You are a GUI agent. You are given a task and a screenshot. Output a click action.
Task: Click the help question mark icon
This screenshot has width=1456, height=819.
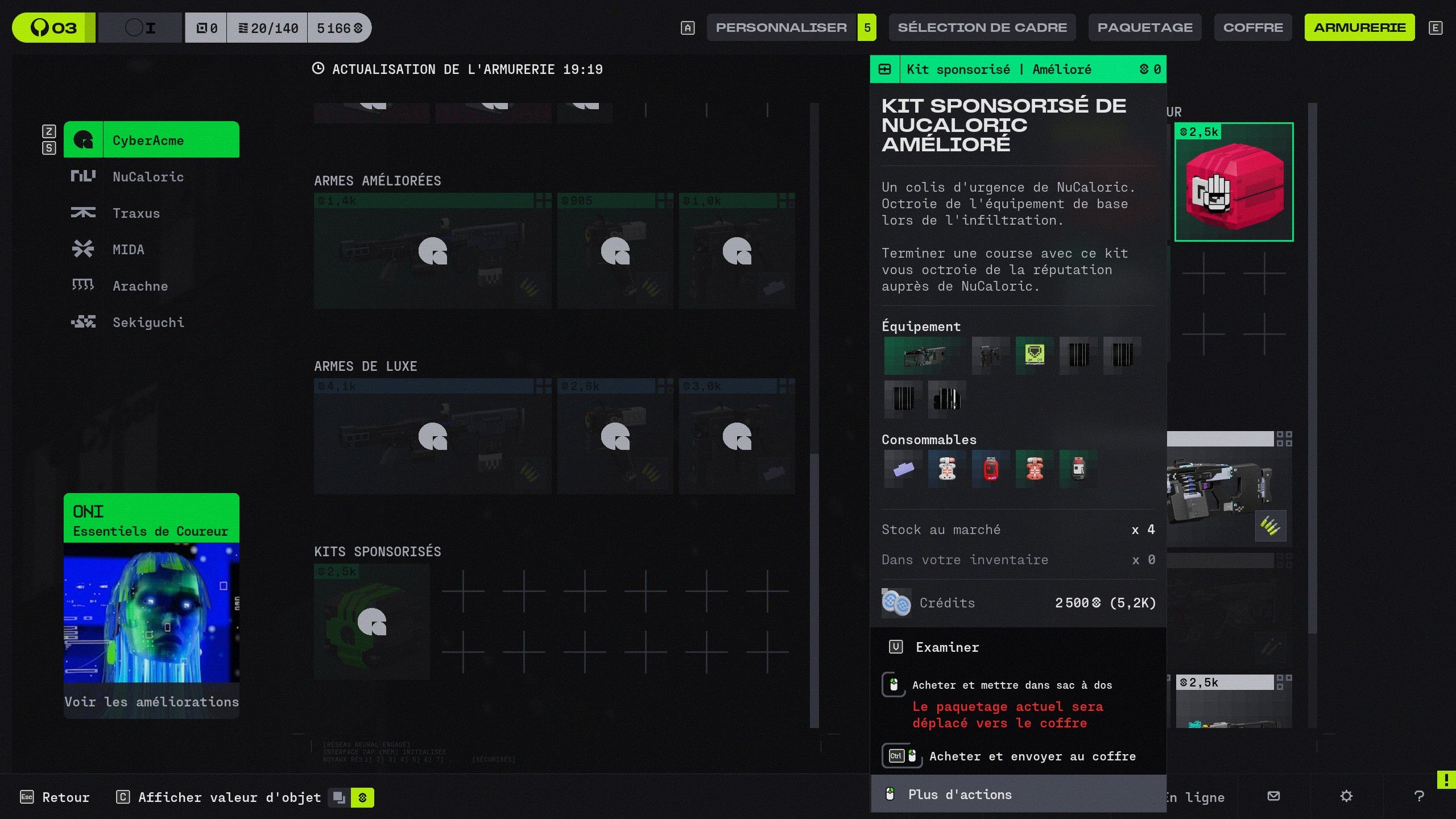(1418, 796)
